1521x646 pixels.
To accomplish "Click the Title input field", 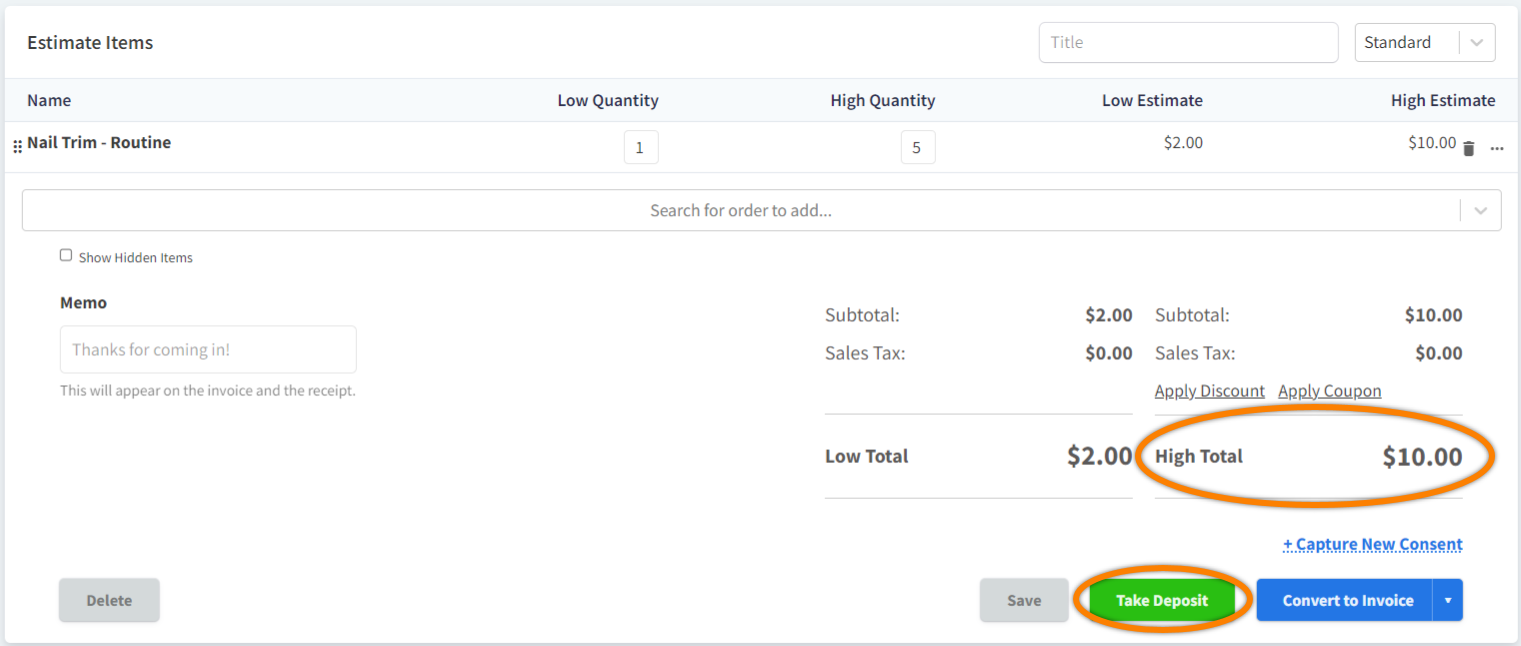I will pyautogui.click(x=1188, y=42).
